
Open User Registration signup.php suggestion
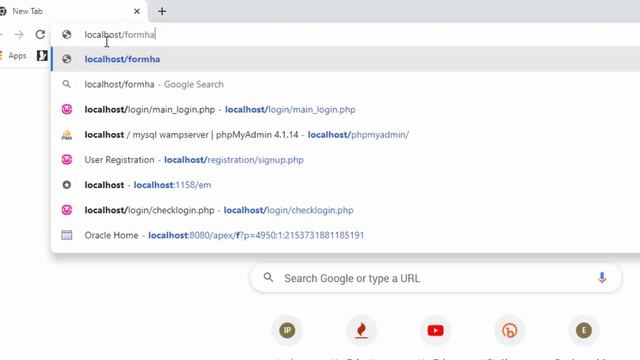pos(346,160)
